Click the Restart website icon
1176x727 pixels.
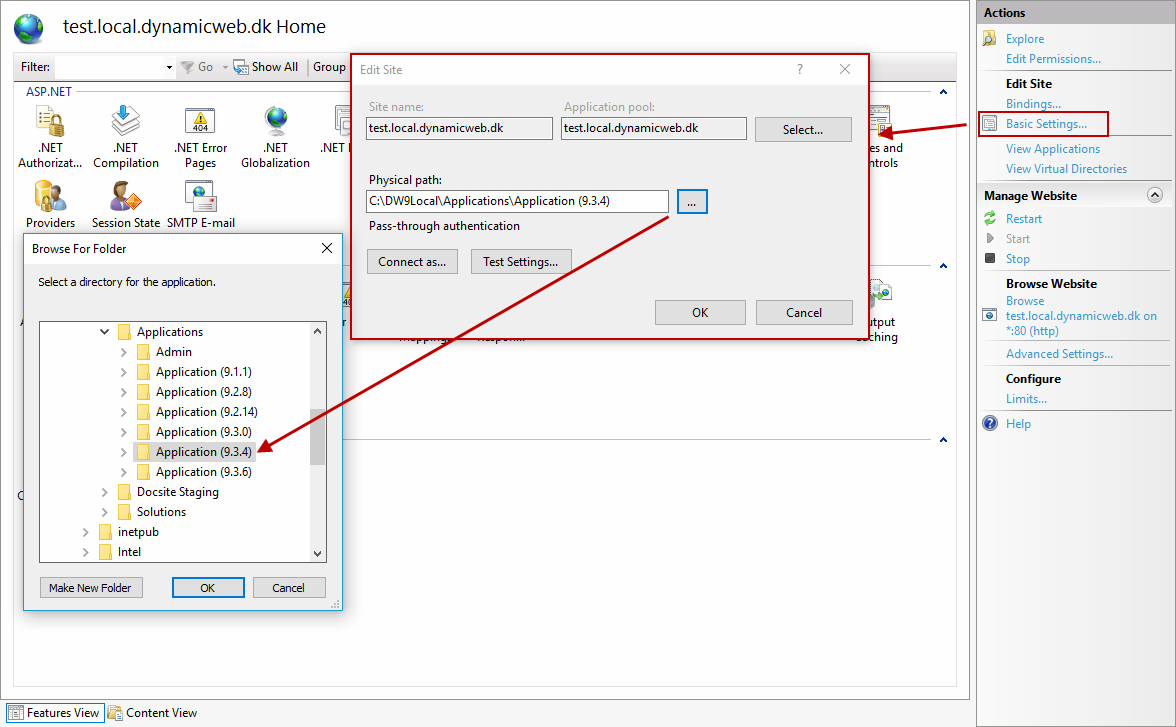[x=990, y=219]
